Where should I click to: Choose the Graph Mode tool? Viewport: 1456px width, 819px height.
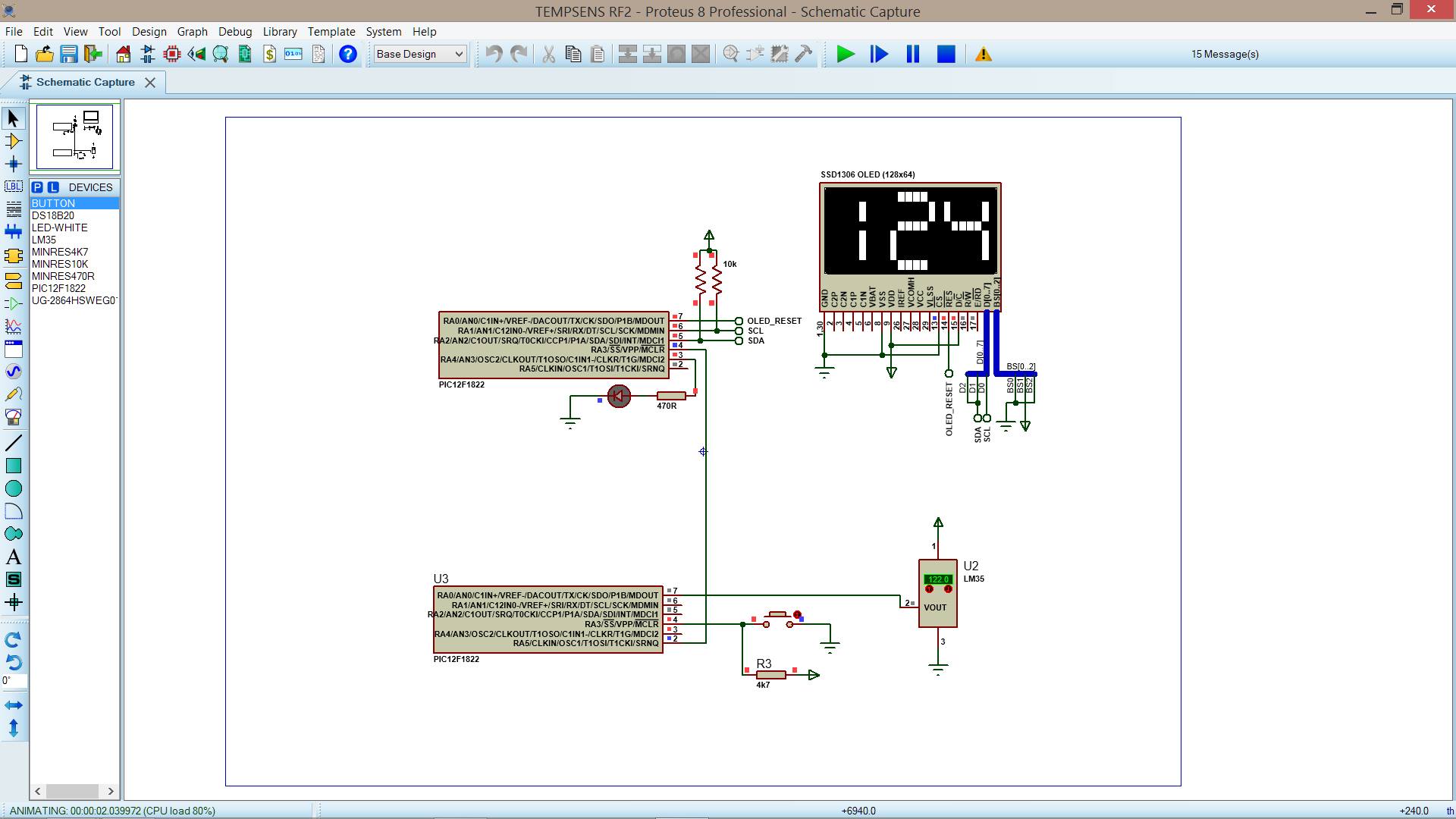(x=14, y=326)
